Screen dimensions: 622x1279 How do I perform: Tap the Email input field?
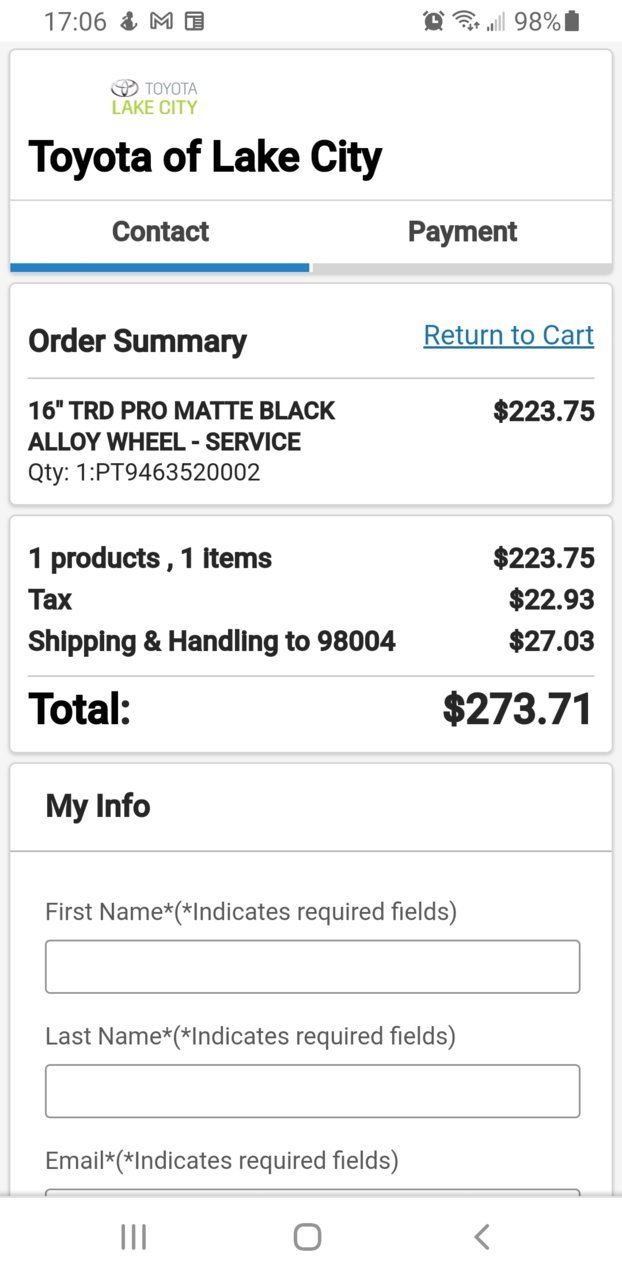click(x=312, y=1192)
